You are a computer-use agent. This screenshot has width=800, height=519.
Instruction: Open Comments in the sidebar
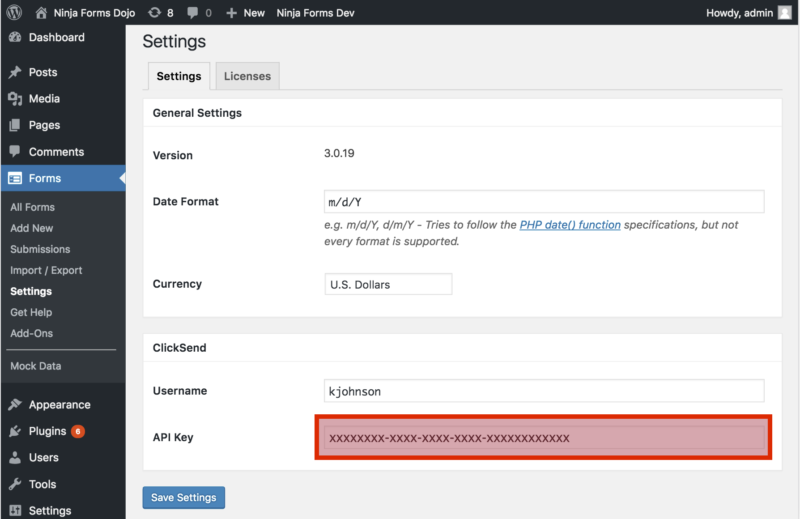56,152
